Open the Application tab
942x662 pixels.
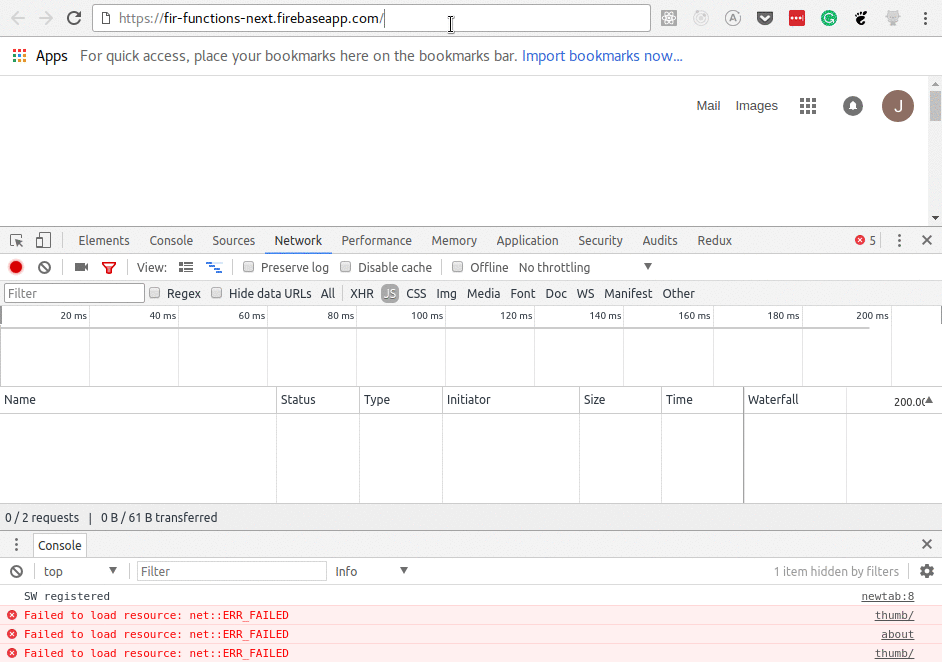click(527, 240)
